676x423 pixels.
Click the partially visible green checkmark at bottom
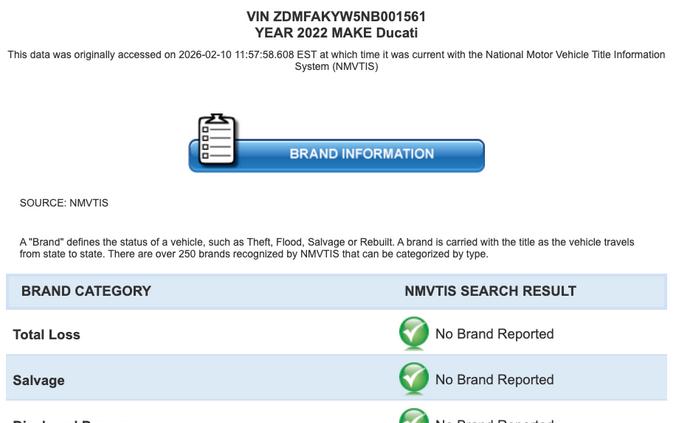tap(414, 416)
